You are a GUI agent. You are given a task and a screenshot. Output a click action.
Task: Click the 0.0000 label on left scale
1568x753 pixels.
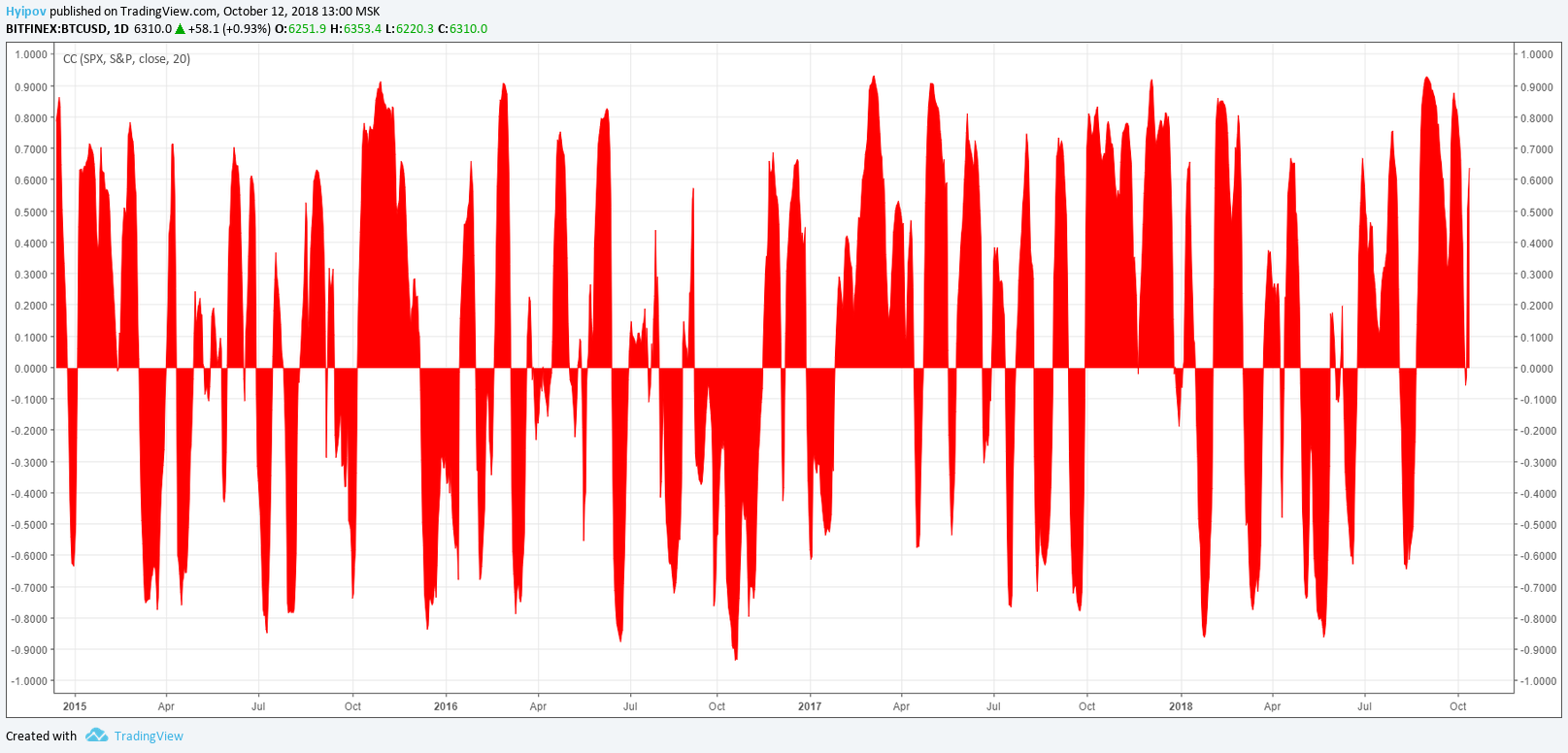tap(31, 369)
